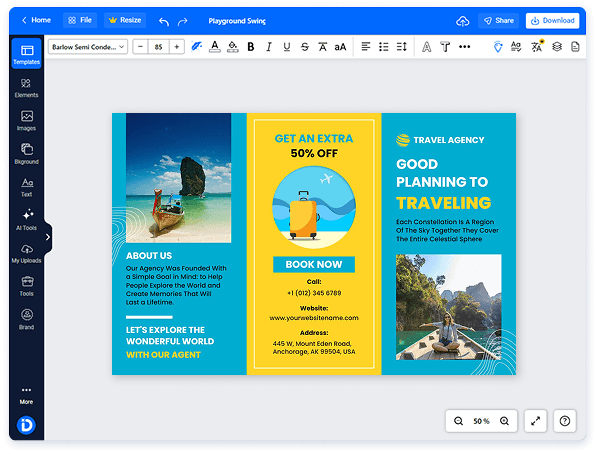Redo the last action

coord(183,21)
